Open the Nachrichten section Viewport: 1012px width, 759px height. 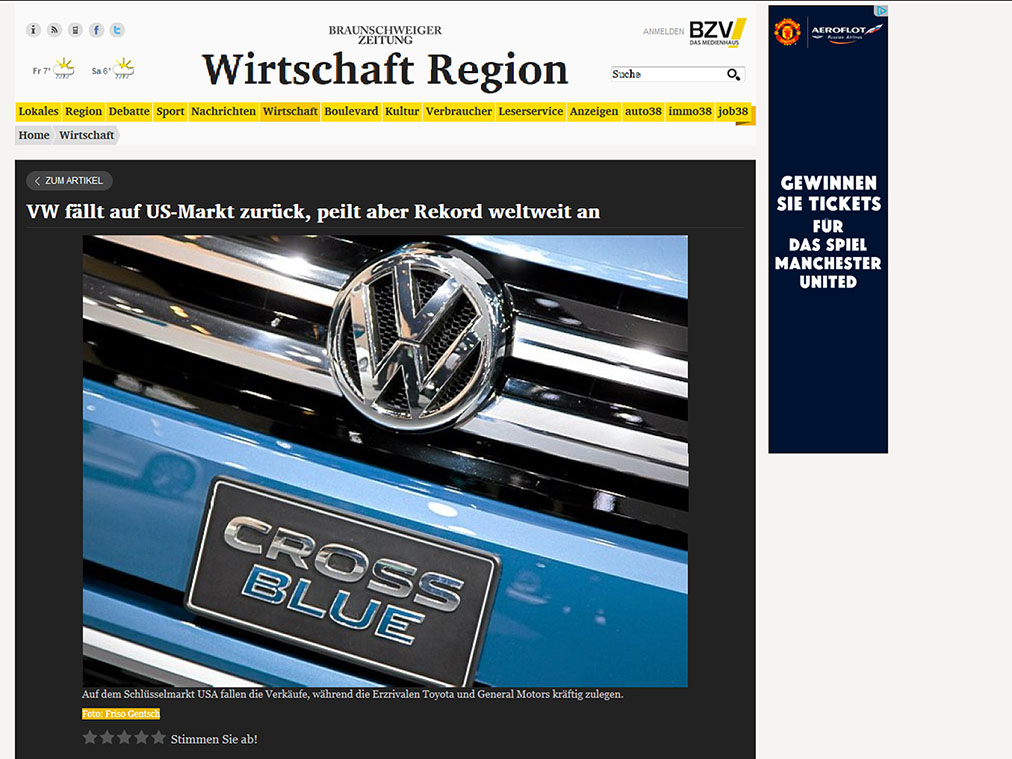(223, 111)
